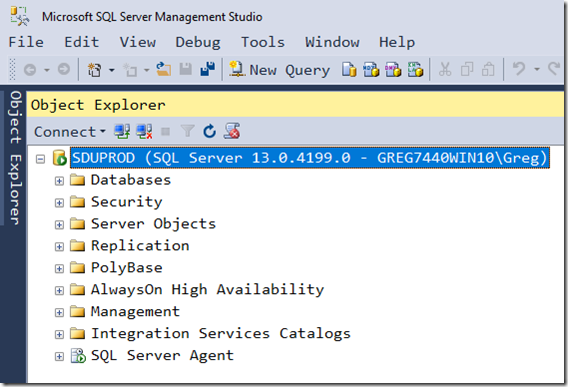Click the SDUPROD server database icon

pos(59,158)
